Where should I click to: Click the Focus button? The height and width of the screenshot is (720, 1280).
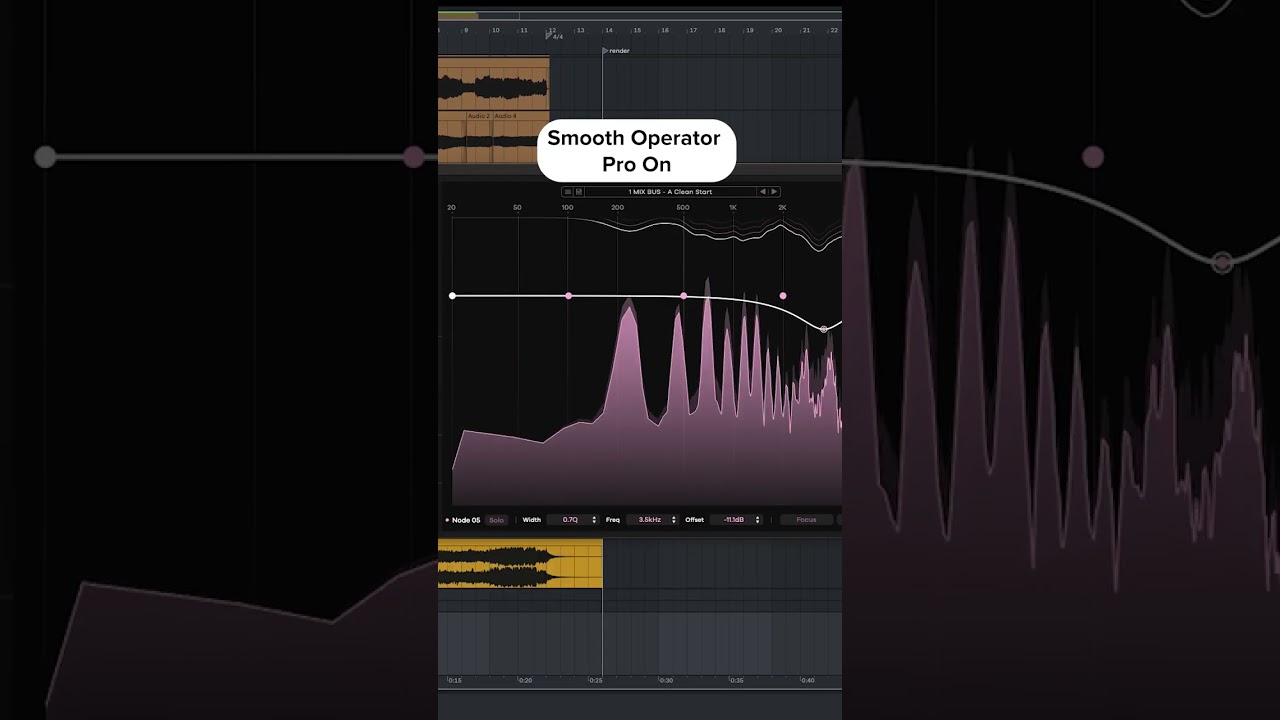pyautogui.click(x=806, y=520)
